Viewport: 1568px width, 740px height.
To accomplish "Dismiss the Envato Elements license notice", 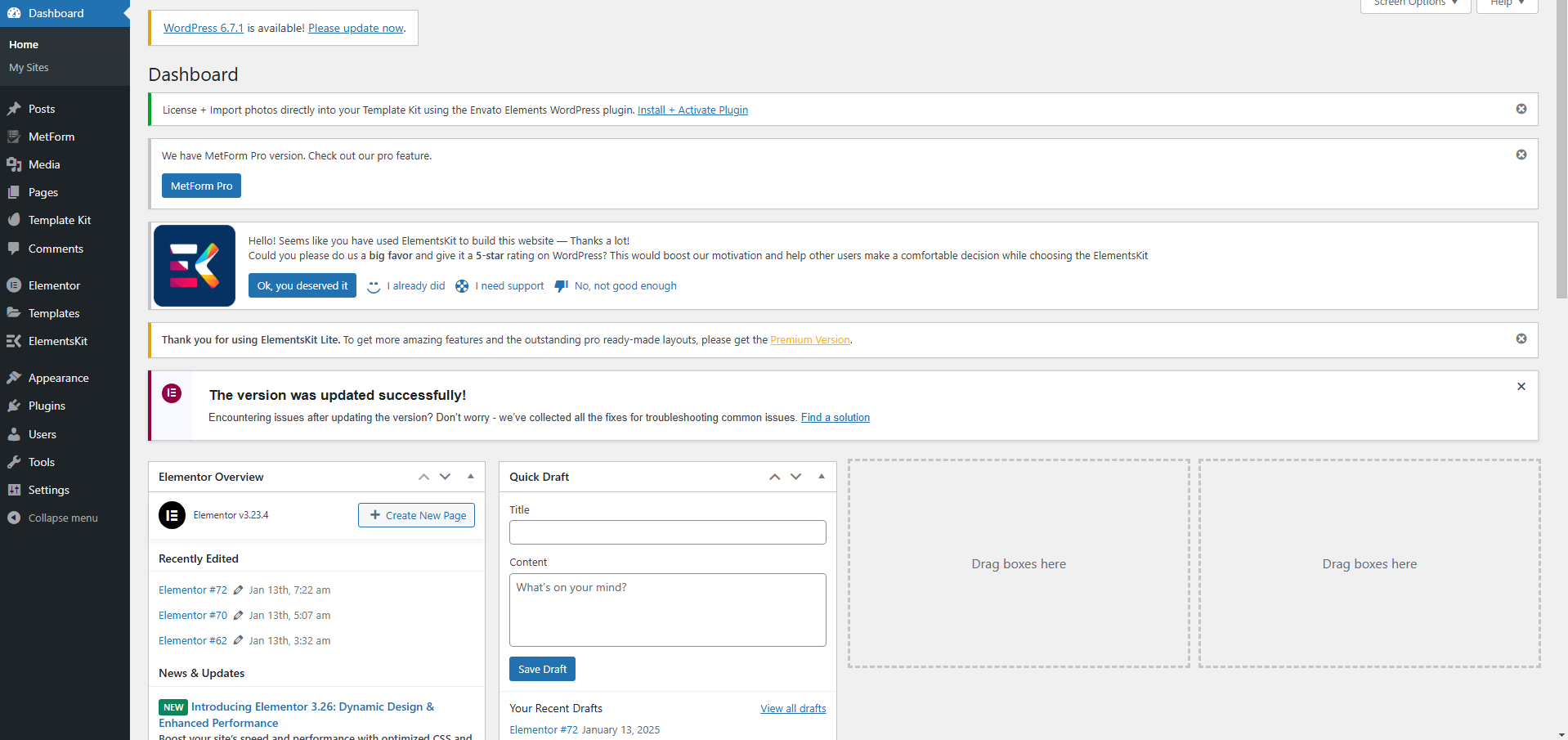I will point(1521,109).
